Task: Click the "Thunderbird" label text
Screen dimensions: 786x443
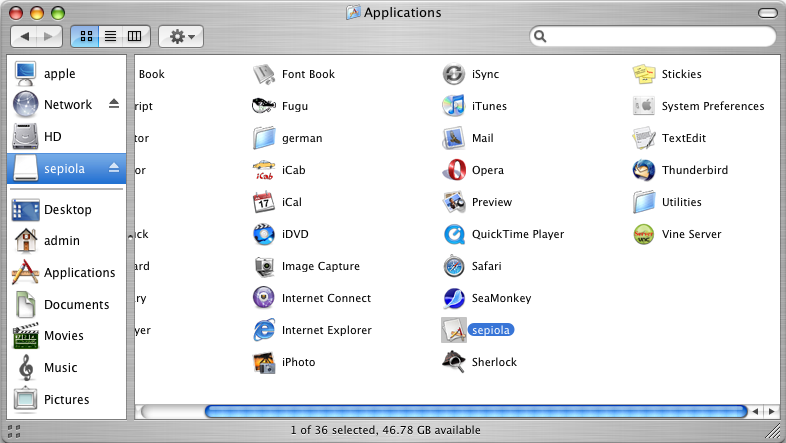Action: [695, 170]
